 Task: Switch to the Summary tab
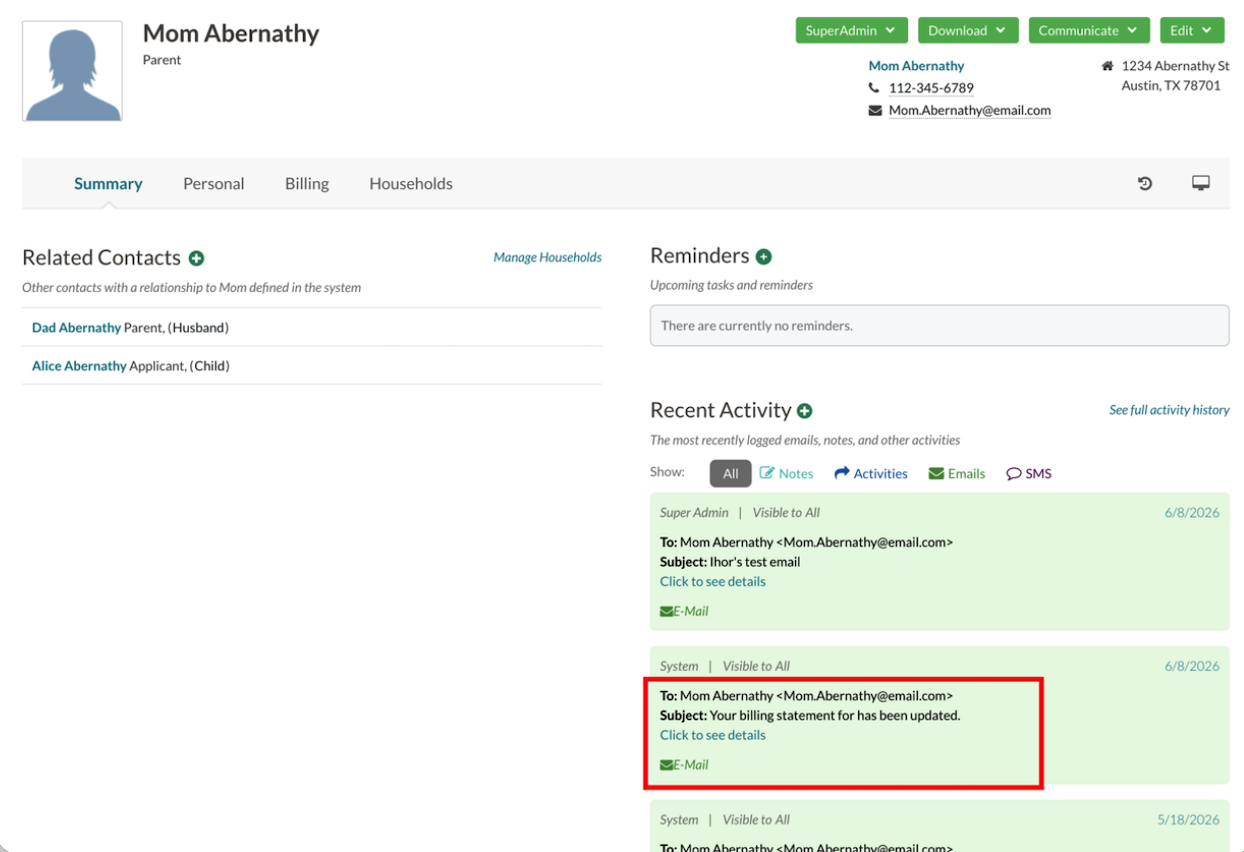[x=108, y=184]
